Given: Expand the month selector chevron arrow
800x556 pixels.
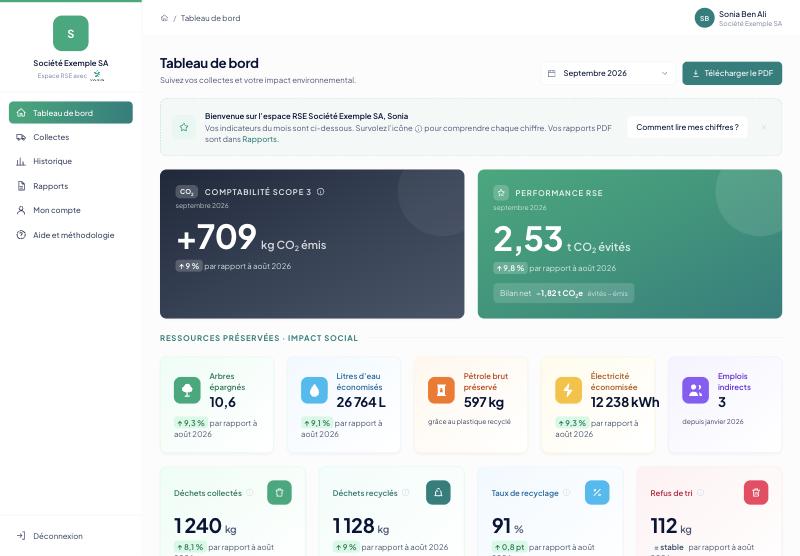Looking at the screenshot, I should [x=664, y=73].
